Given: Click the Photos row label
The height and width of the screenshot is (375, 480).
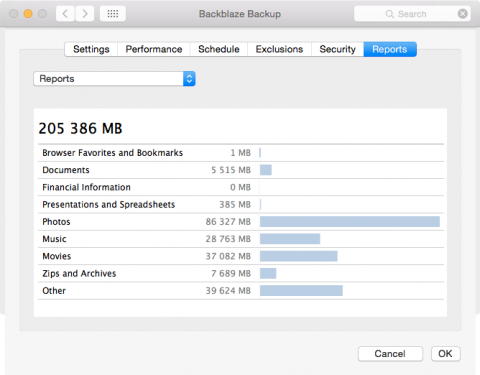Looking at the screenshot, I should click(x=56, y=222).
